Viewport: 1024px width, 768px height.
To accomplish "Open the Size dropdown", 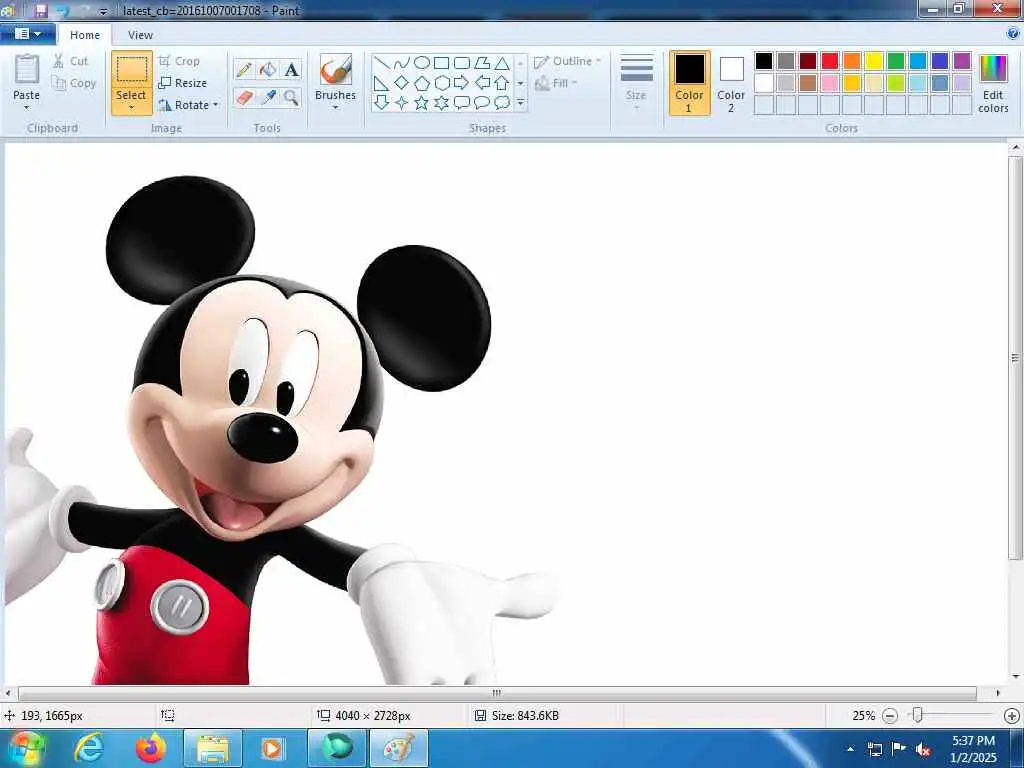I will coord(636,82).
